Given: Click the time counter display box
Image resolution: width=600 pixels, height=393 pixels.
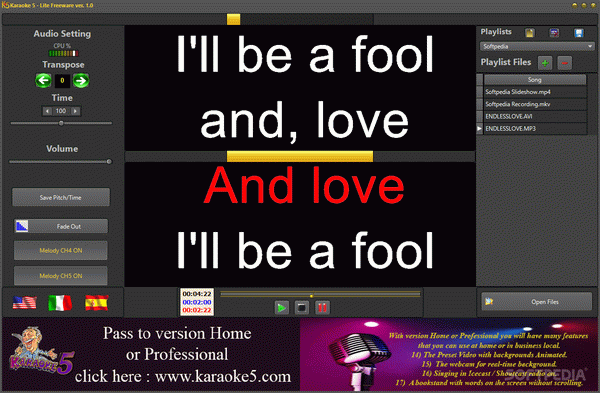Looking at the screenshot, I should click(x=197, y=302).
